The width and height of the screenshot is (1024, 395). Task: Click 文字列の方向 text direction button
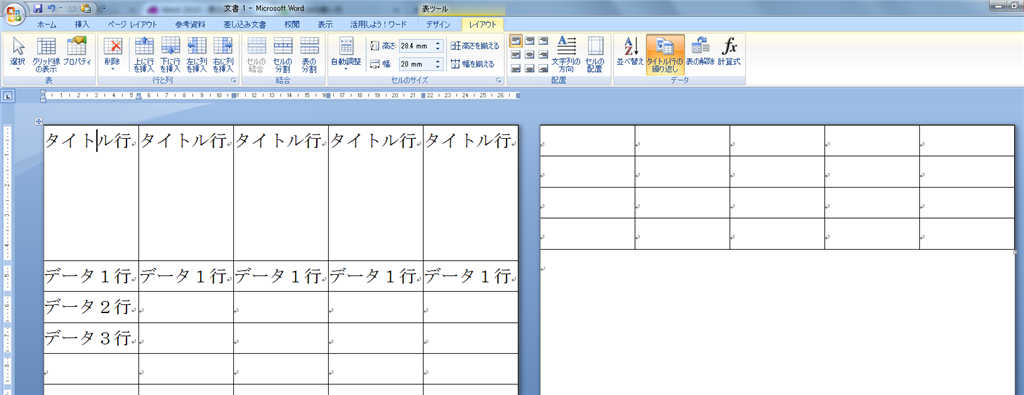566,54
